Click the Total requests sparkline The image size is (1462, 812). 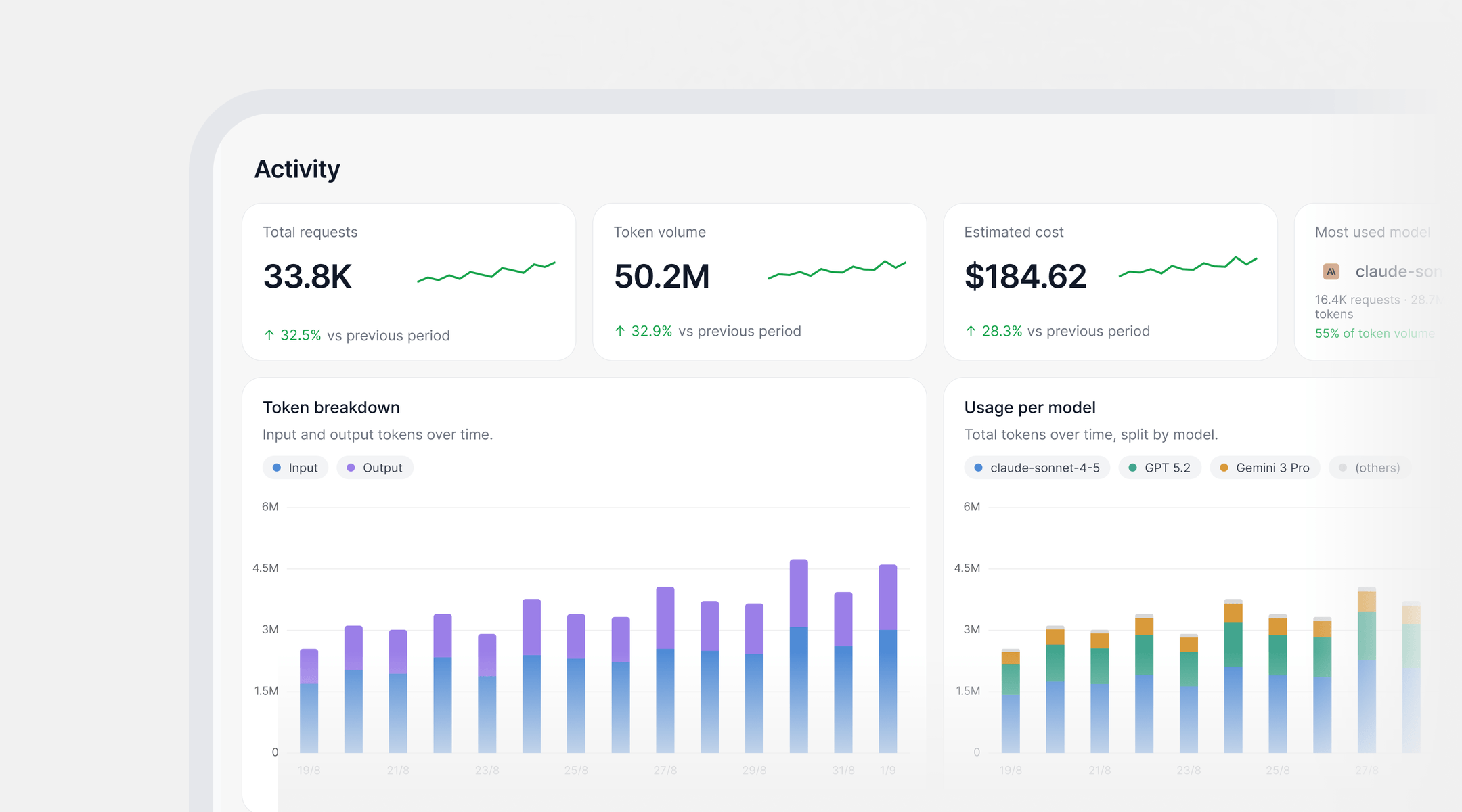[486, 272]
